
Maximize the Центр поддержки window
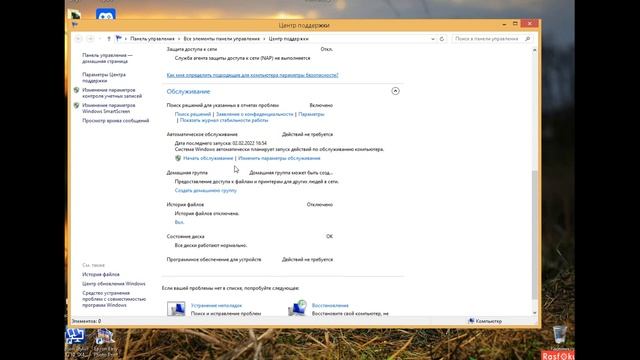coord(515,24)
